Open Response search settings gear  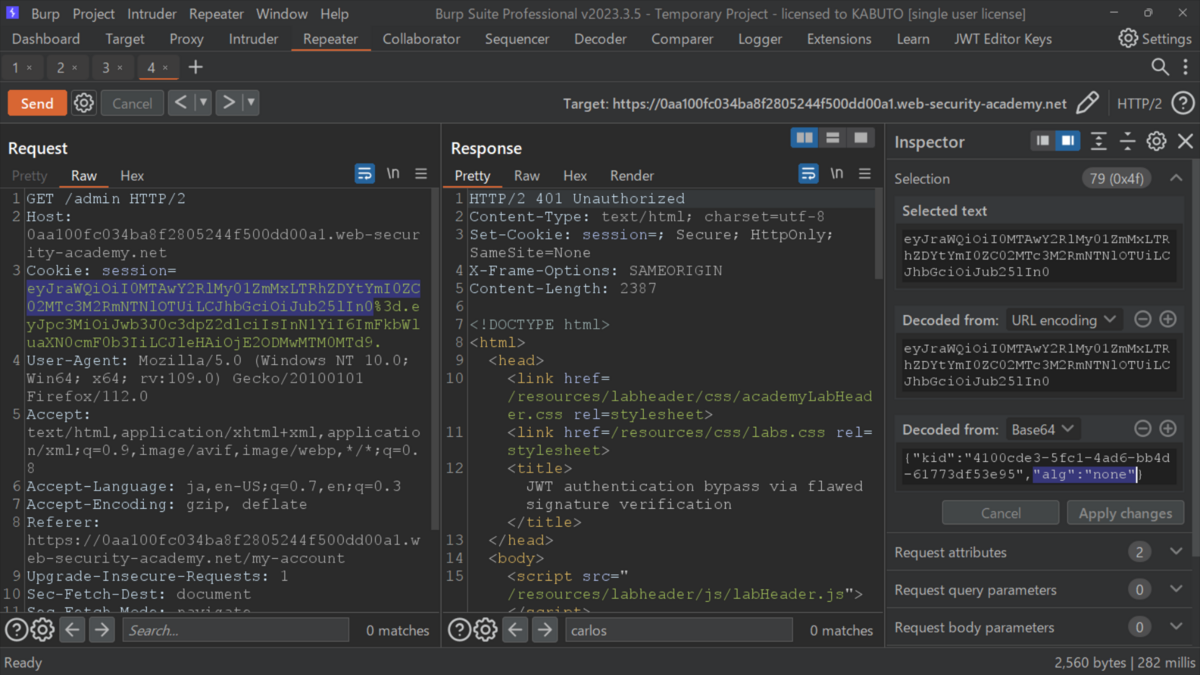coord(485,630)
